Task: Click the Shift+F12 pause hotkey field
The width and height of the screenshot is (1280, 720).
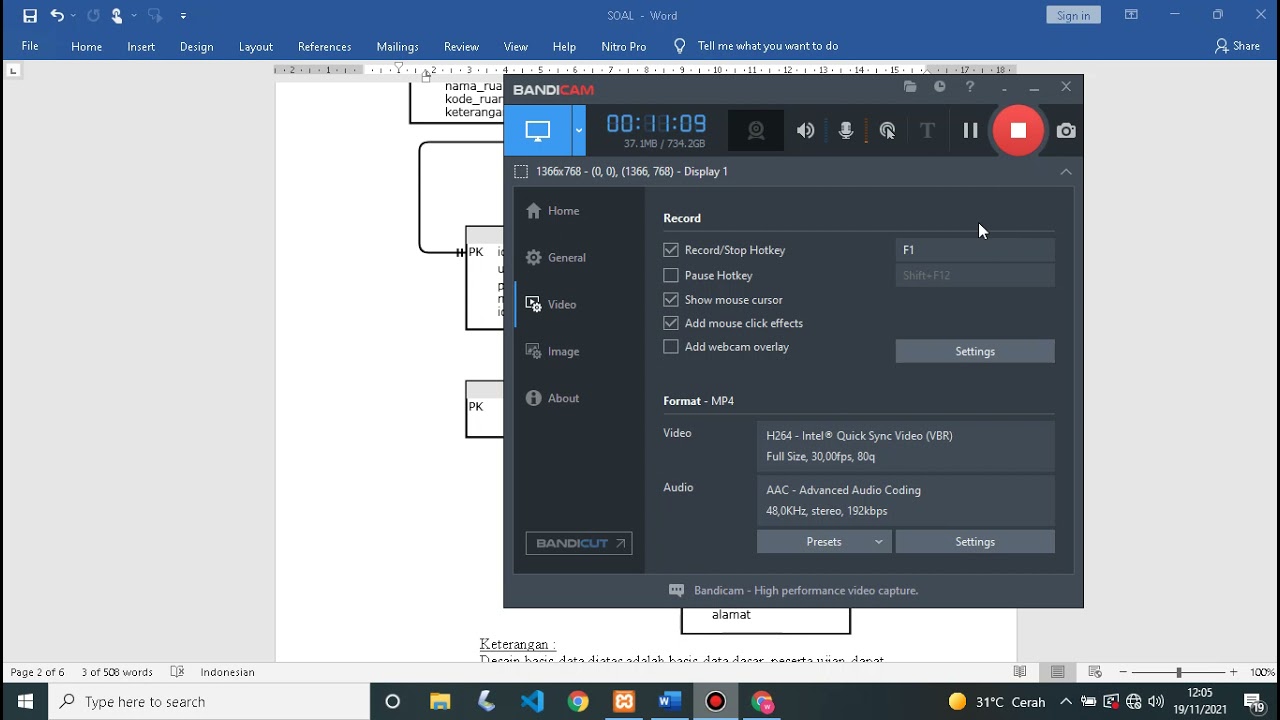Action: tap(975, 275)
